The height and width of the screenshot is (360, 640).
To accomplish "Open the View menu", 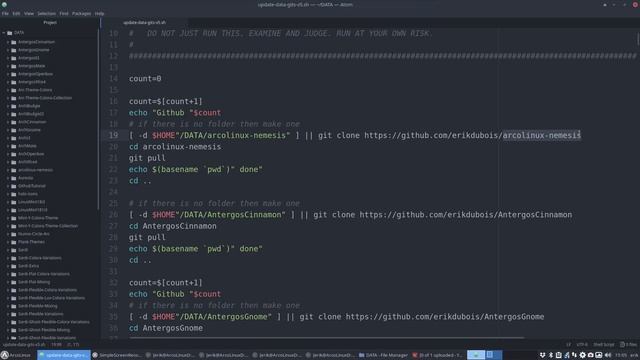I will coord(29,13).
